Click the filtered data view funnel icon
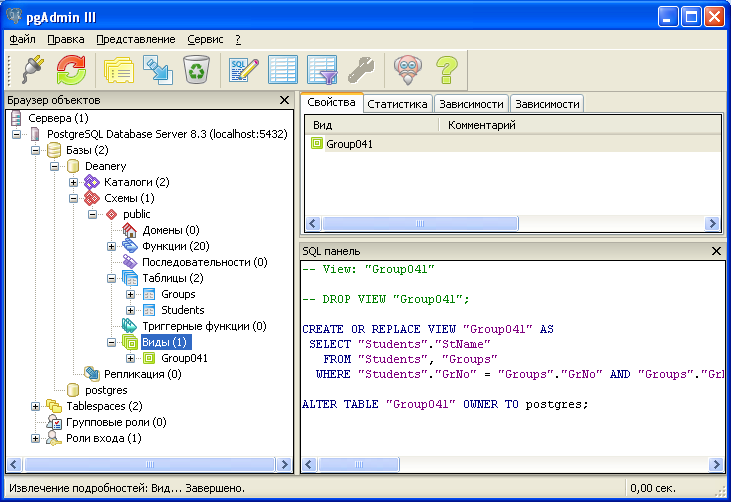This screenshot has height=502, width=731. click(x=323, y=70)
